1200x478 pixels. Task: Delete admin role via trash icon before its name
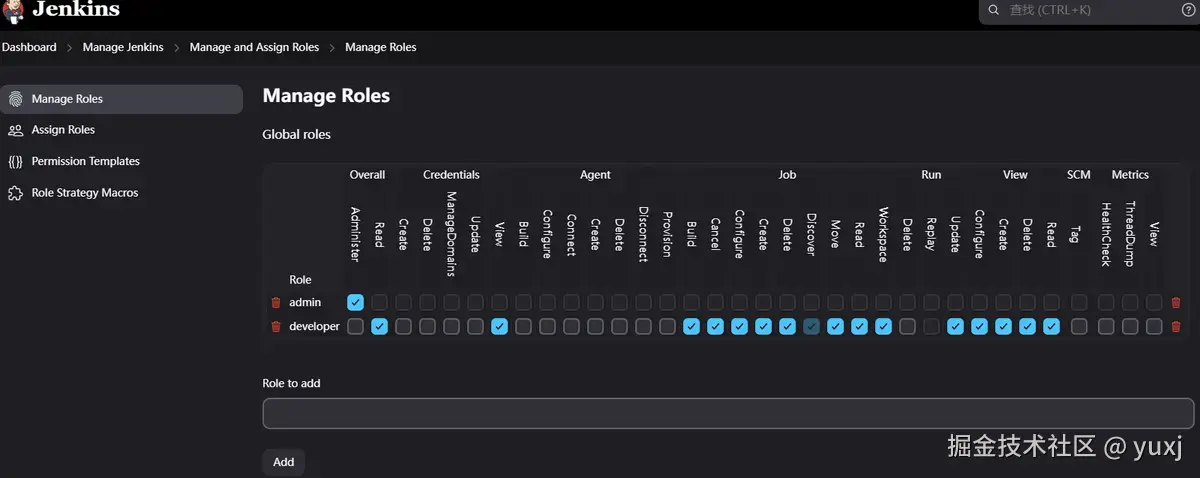[276, 302]
